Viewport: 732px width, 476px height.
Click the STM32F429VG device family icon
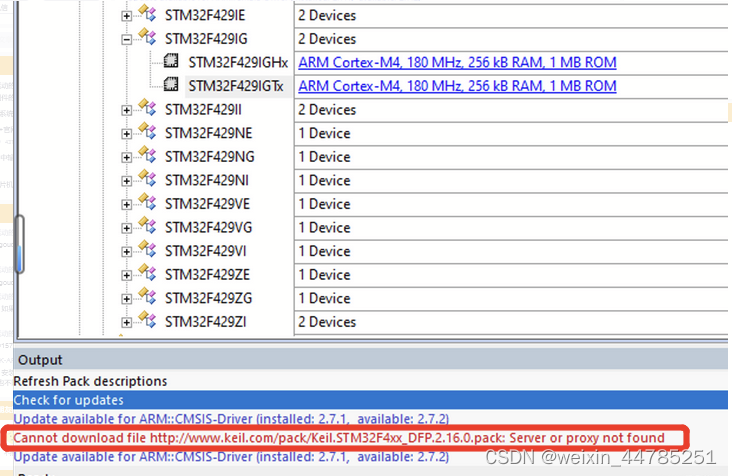(x=148, y=225)
